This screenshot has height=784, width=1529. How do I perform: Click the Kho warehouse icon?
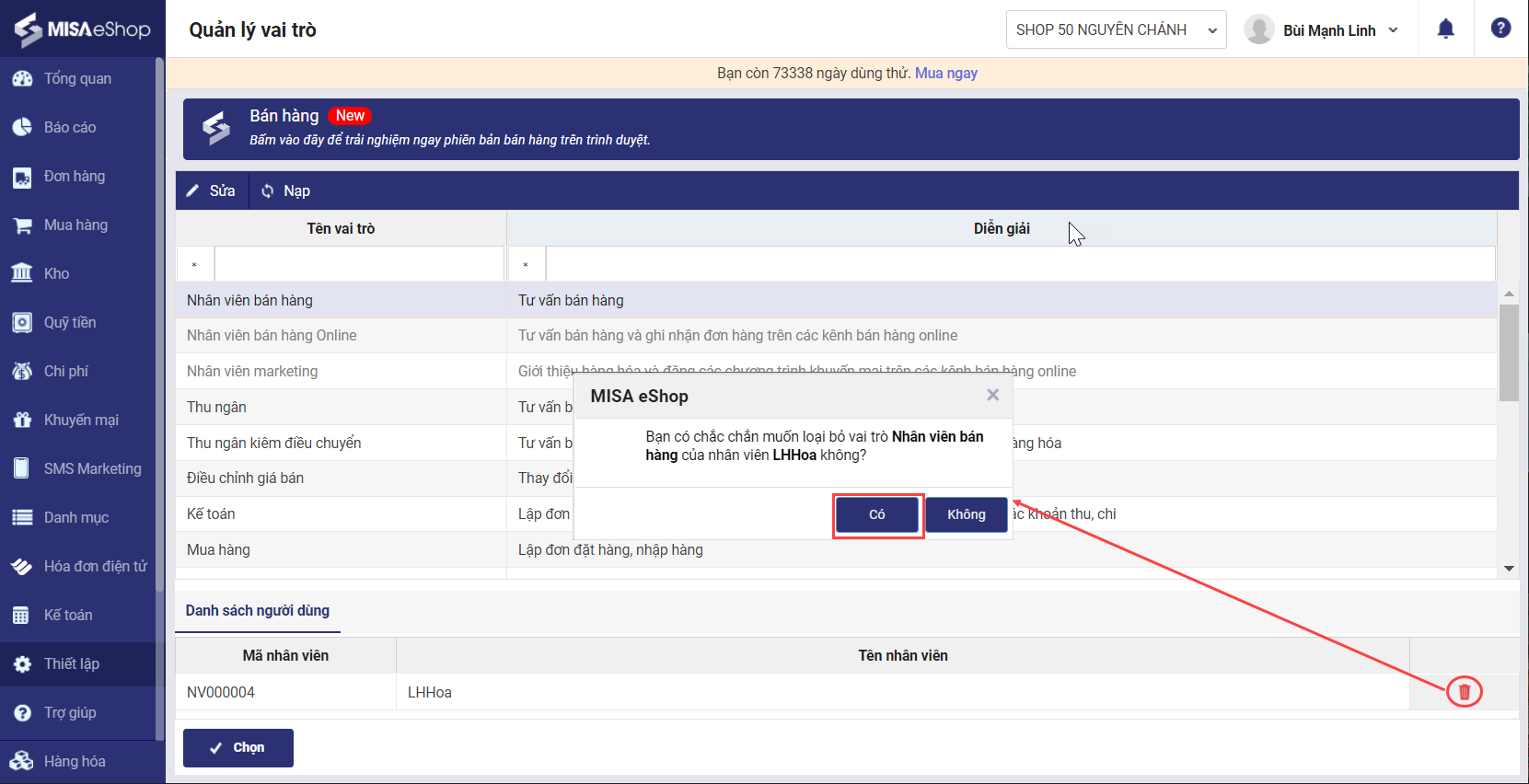22,273
